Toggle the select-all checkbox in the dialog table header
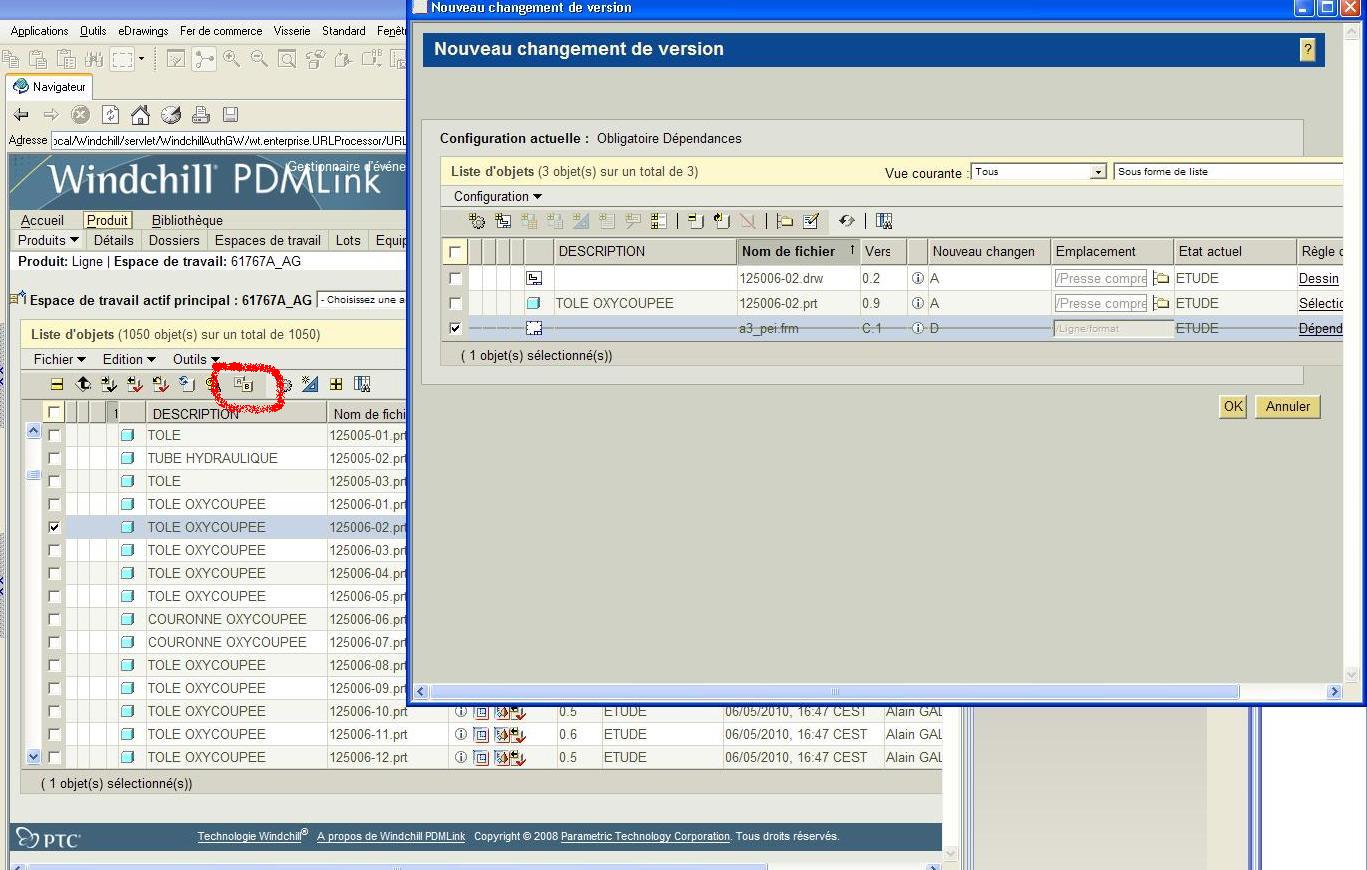1367x870 pixels. click(456, 252)
